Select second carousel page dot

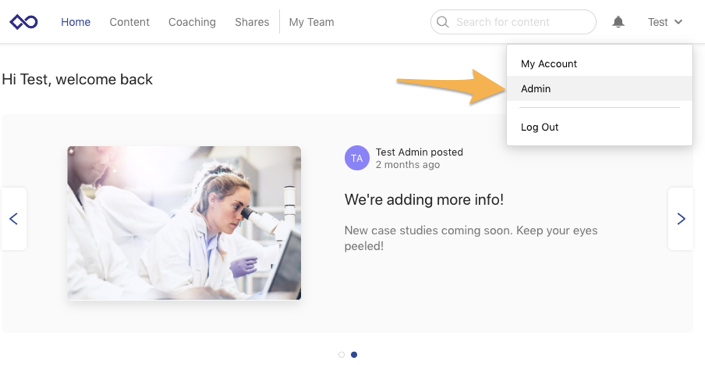[x=354, y=355]
